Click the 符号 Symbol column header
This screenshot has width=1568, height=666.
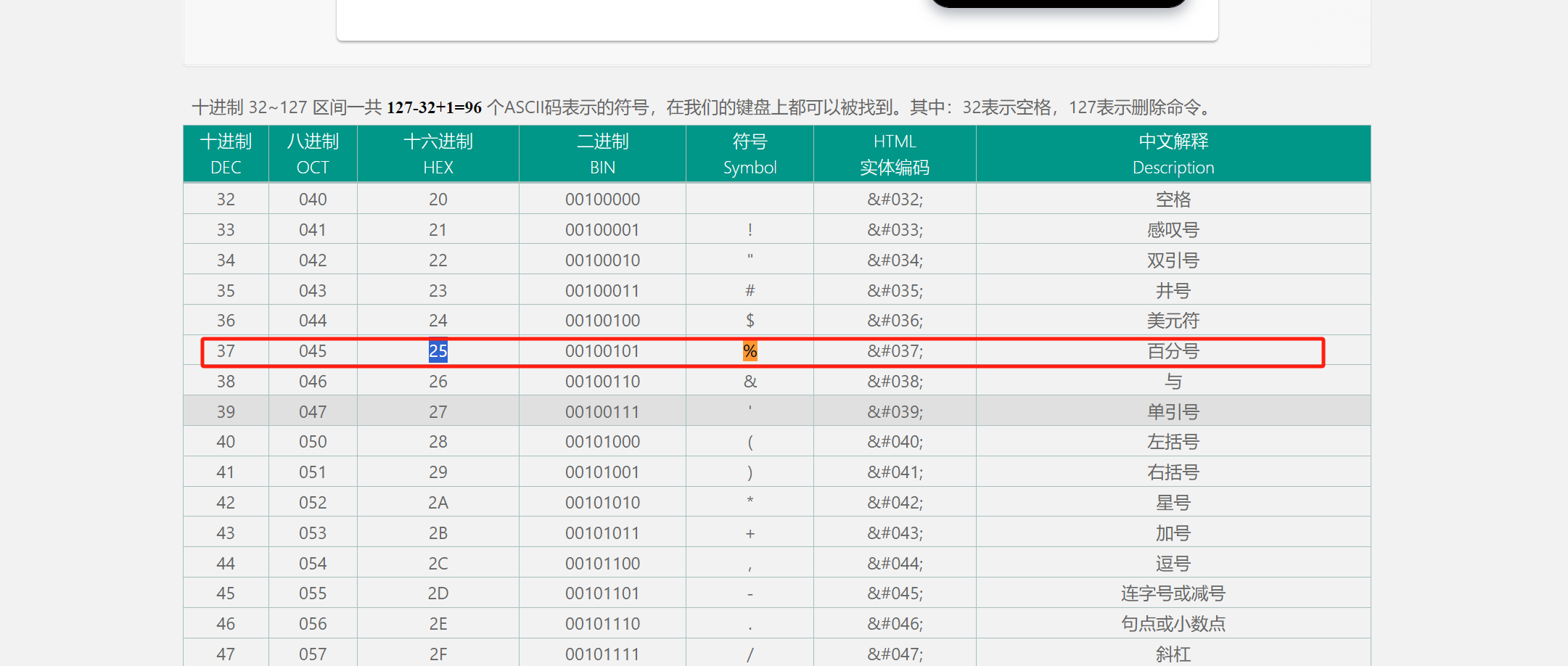point(750,154)
